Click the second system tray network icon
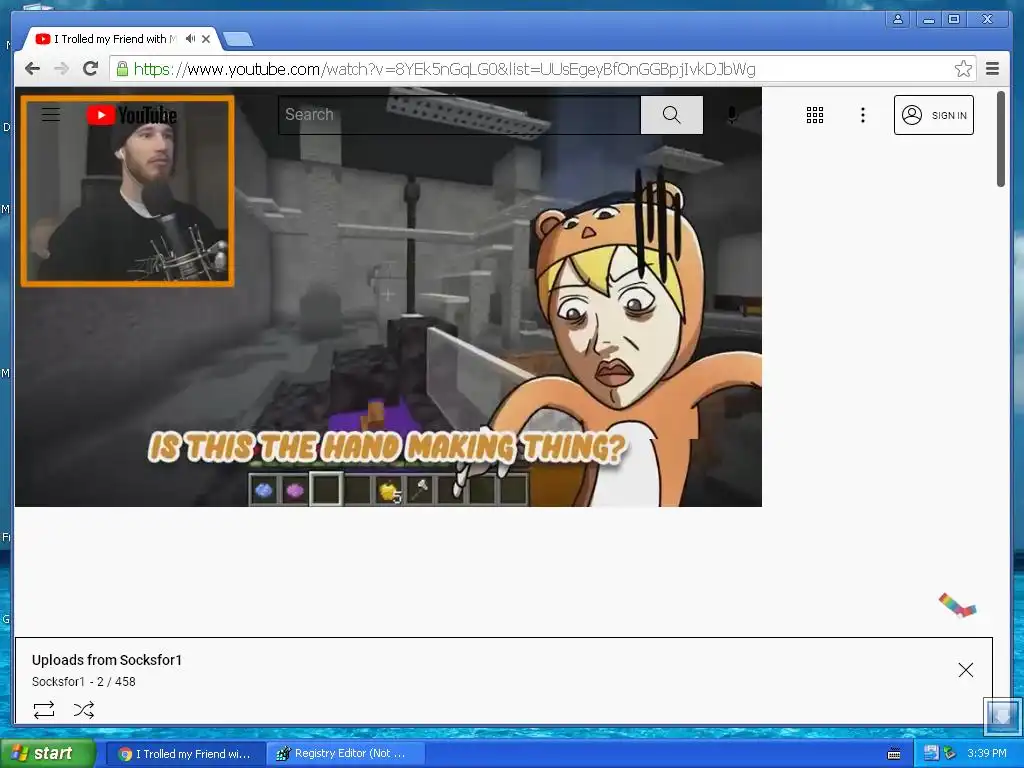This screenshot has width=1024, height=768. (x=950, y=754)
